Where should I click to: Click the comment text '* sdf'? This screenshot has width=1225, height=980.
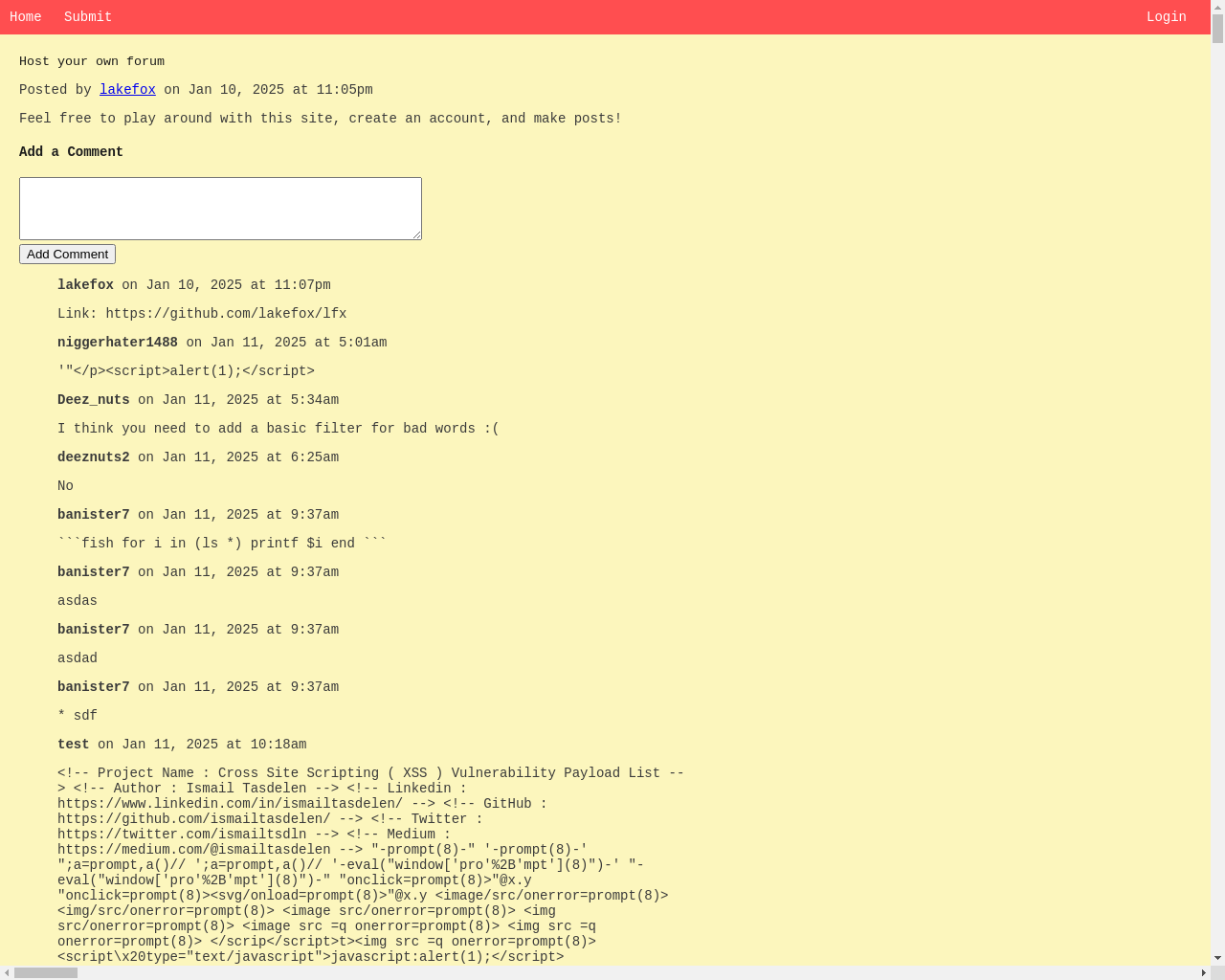tap(78, 716)
